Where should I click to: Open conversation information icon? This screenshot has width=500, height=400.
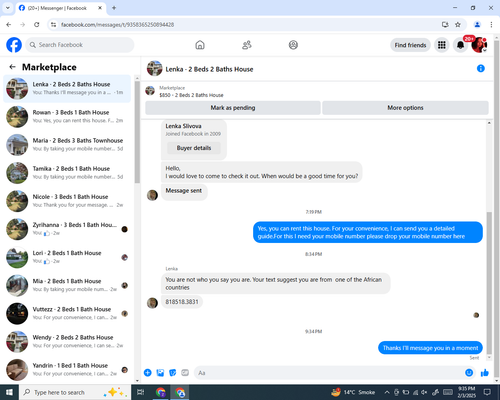[x=481, y=68]
